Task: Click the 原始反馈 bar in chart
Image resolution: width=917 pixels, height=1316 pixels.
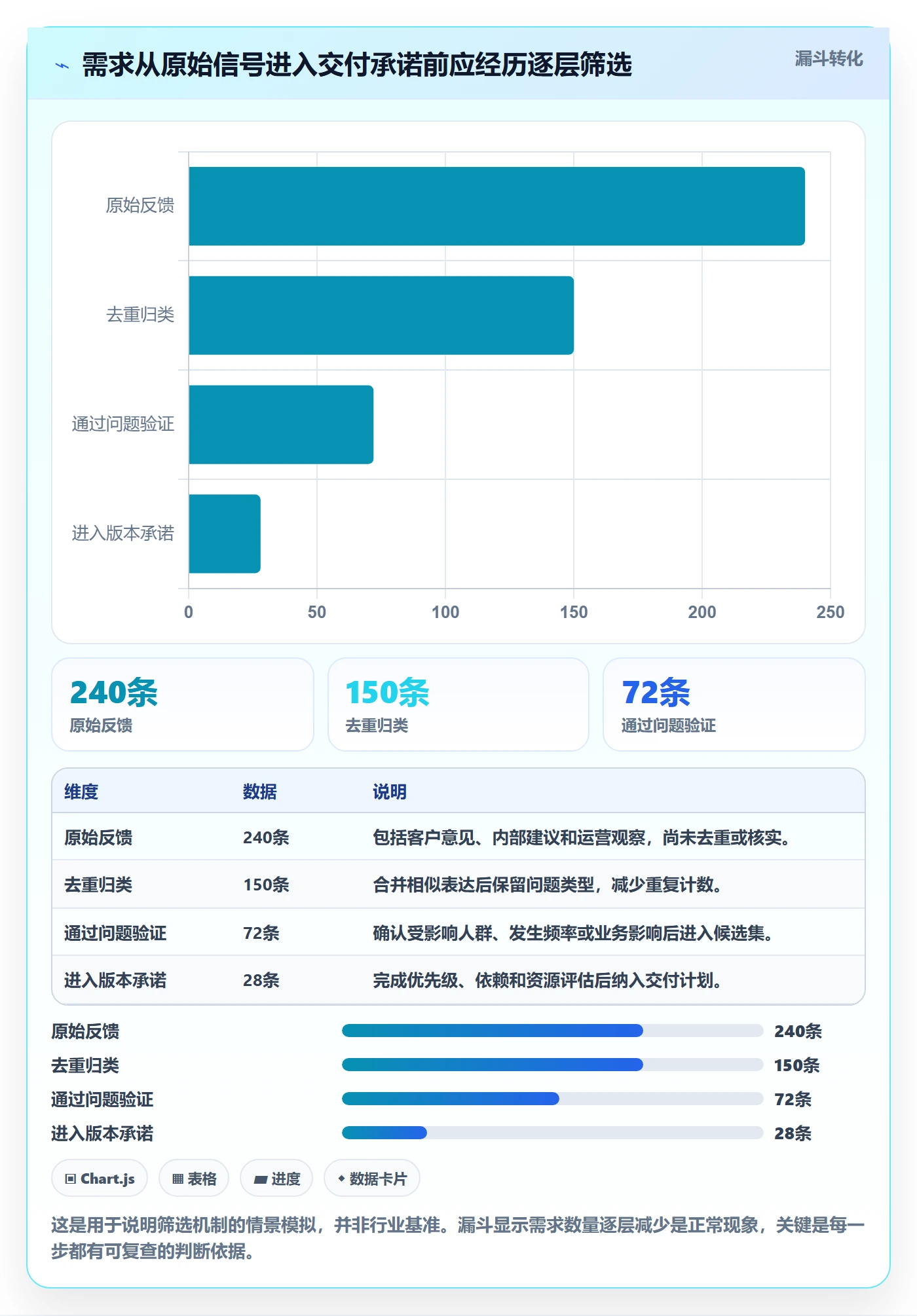Action: tap(496, 206)
